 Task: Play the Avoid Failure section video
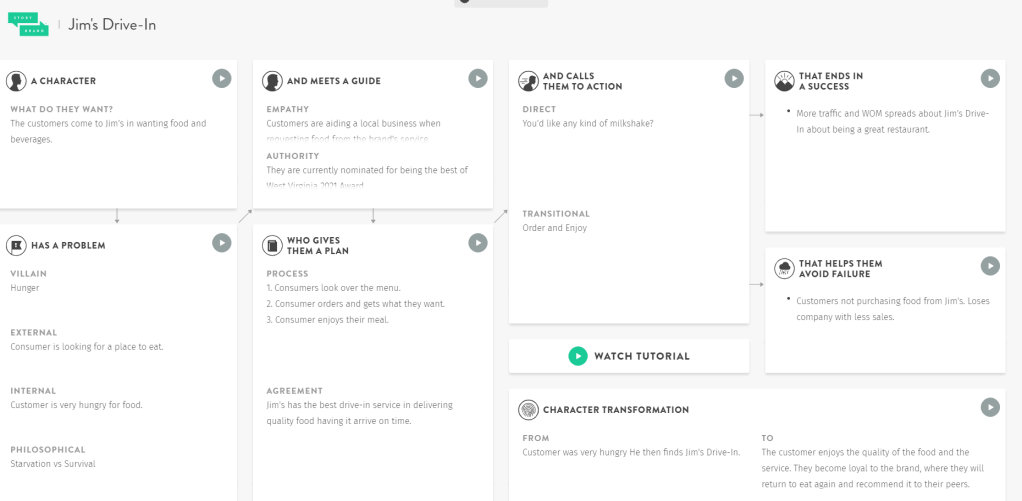point(990,265)
